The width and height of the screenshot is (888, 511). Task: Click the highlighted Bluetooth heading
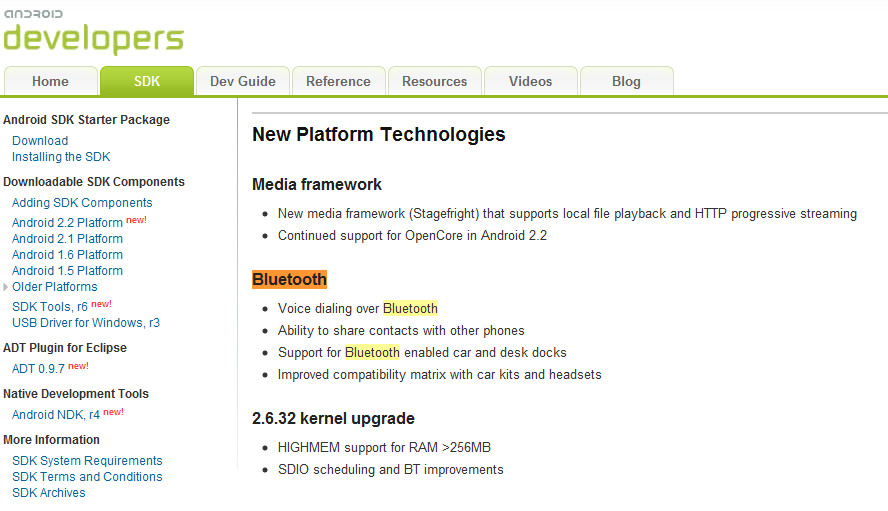click(289, 279)
